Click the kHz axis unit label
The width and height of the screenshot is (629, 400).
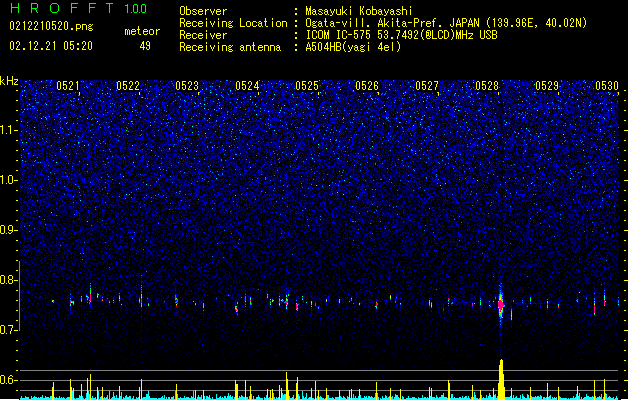tap(9, 81)
